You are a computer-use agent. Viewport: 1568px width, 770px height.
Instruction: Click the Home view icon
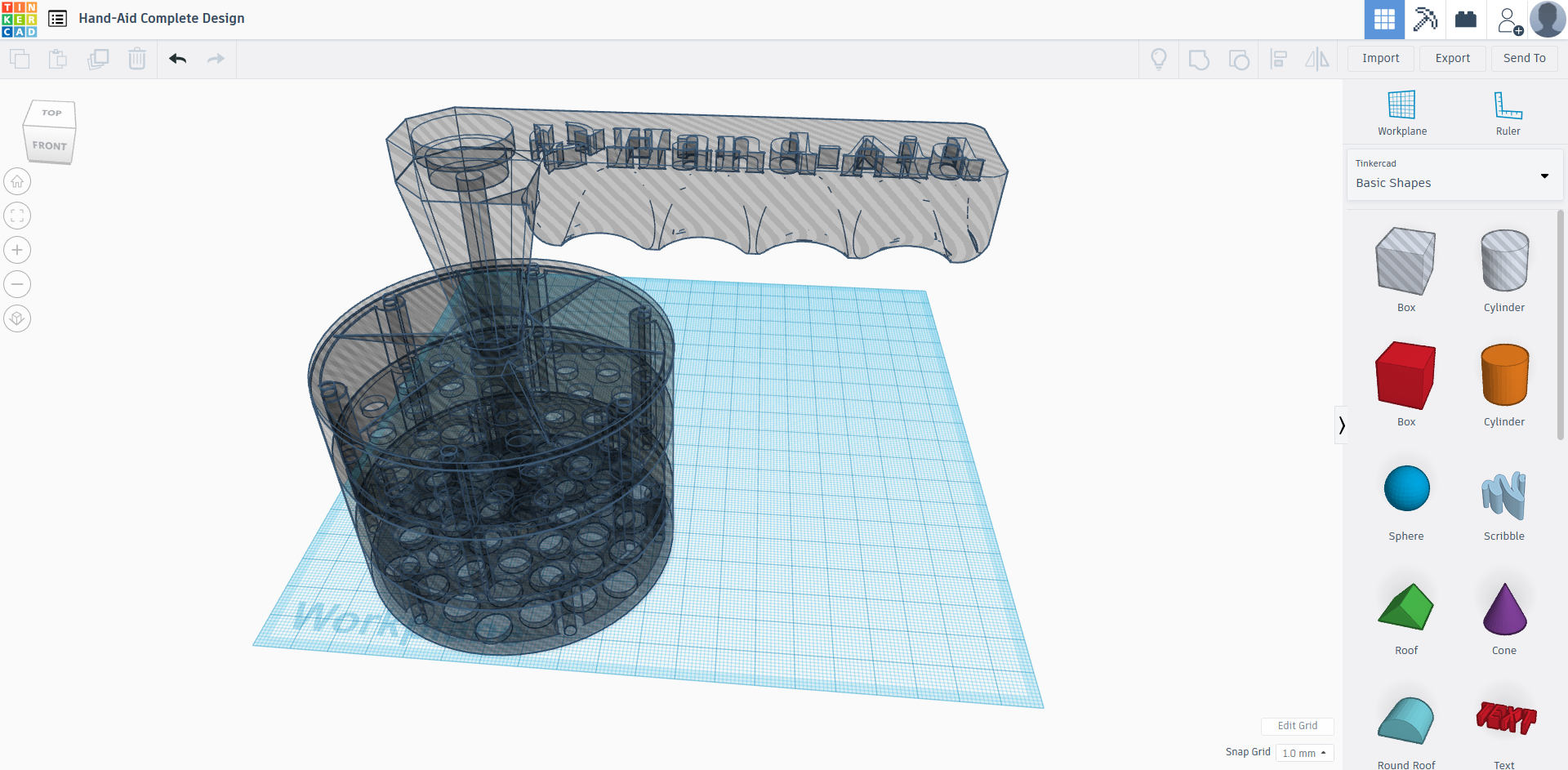17,181
